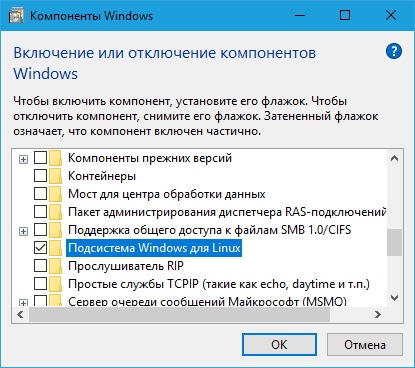Expand Сервер очереди сообщений Майкрософт node
Viewport: 415px width, 368px height.
(x=23, y=303)
